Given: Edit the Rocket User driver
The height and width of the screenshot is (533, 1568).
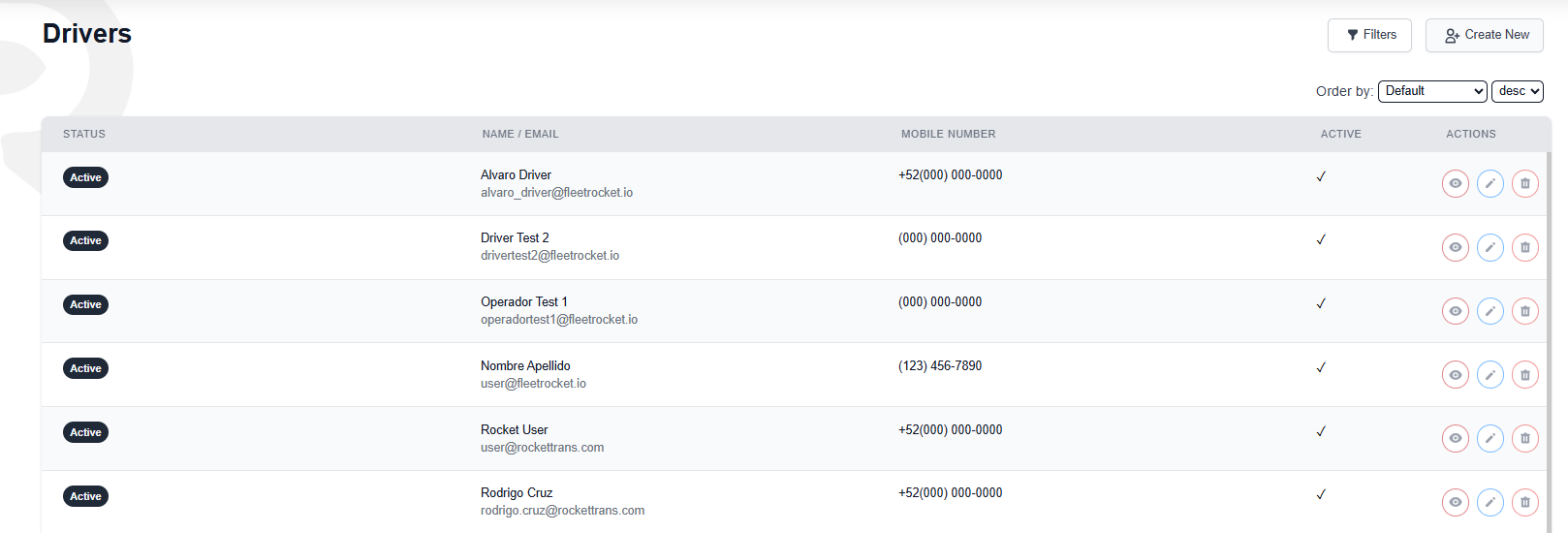Looking at the screenshot, I should 1490,438.
